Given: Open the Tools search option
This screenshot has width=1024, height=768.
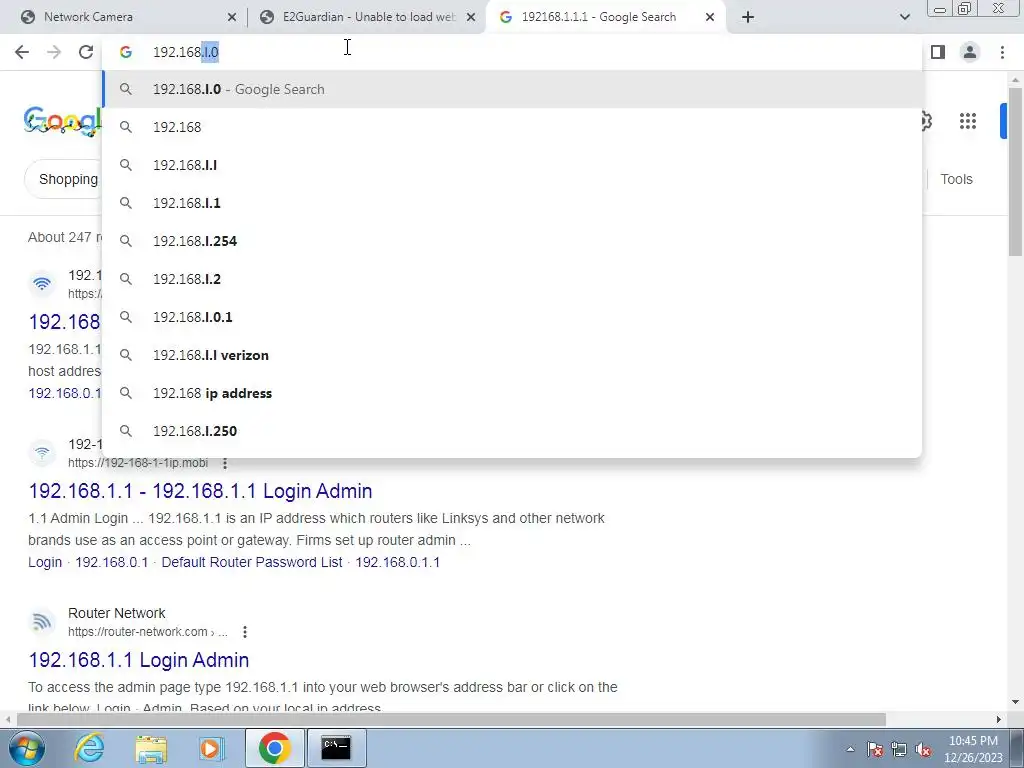Looking at the screenshot, I should (x=956, y=179).
